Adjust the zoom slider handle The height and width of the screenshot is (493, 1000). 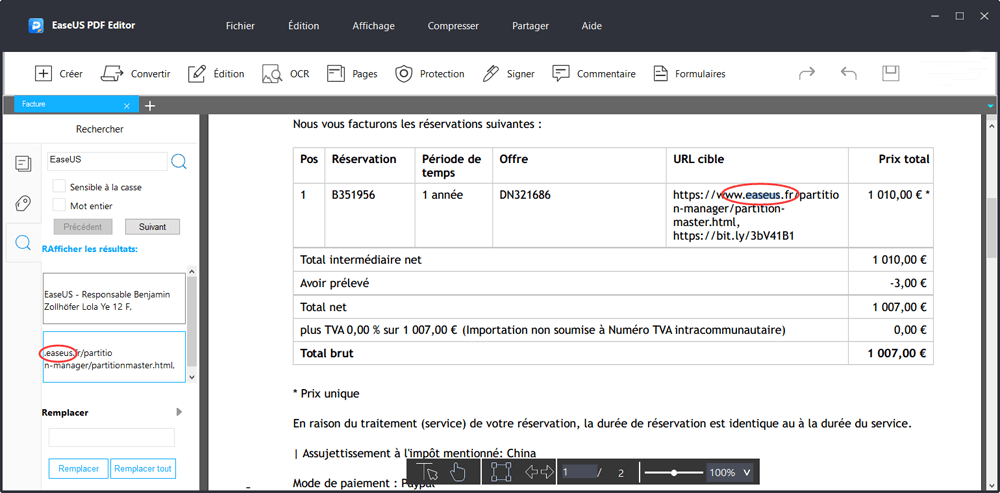pyautogui.click(x=674, y=473)
